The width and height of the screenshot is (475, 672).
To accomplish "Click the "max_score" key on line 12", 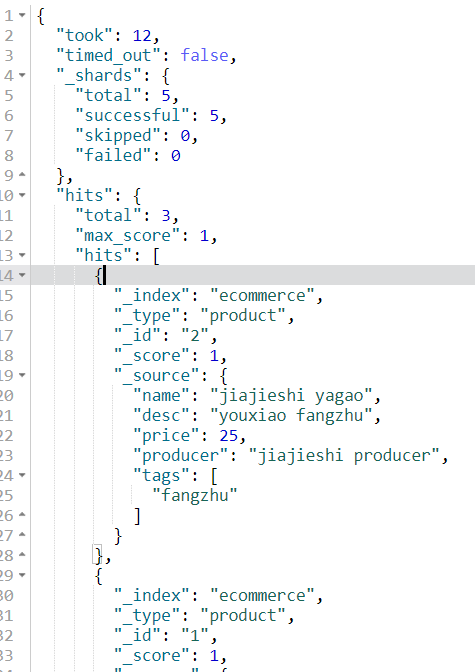I will point(127,235).
